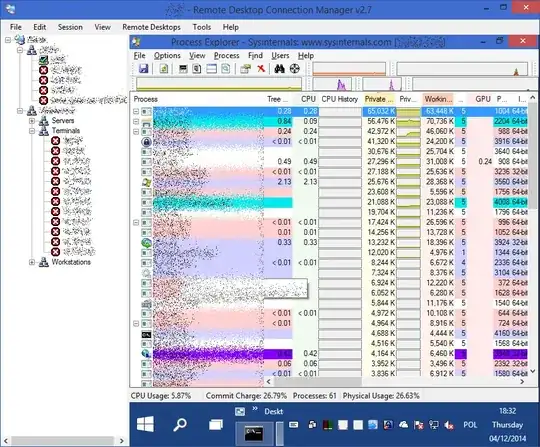Open System Information via the dark monitor toolbar icon
Screen dimensions: 540x447
click(x=183, y=69)
